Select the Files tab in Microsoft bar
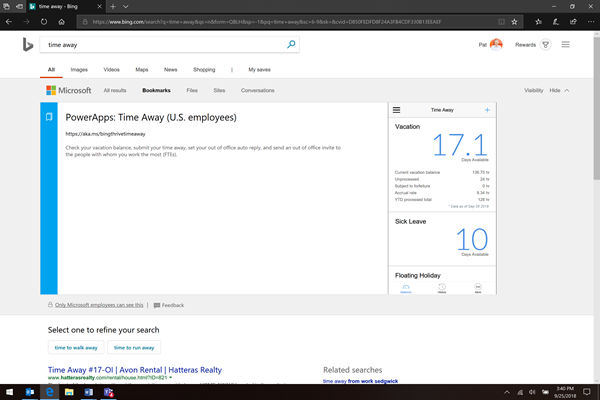Screen dimensions: 600x400 191,90
